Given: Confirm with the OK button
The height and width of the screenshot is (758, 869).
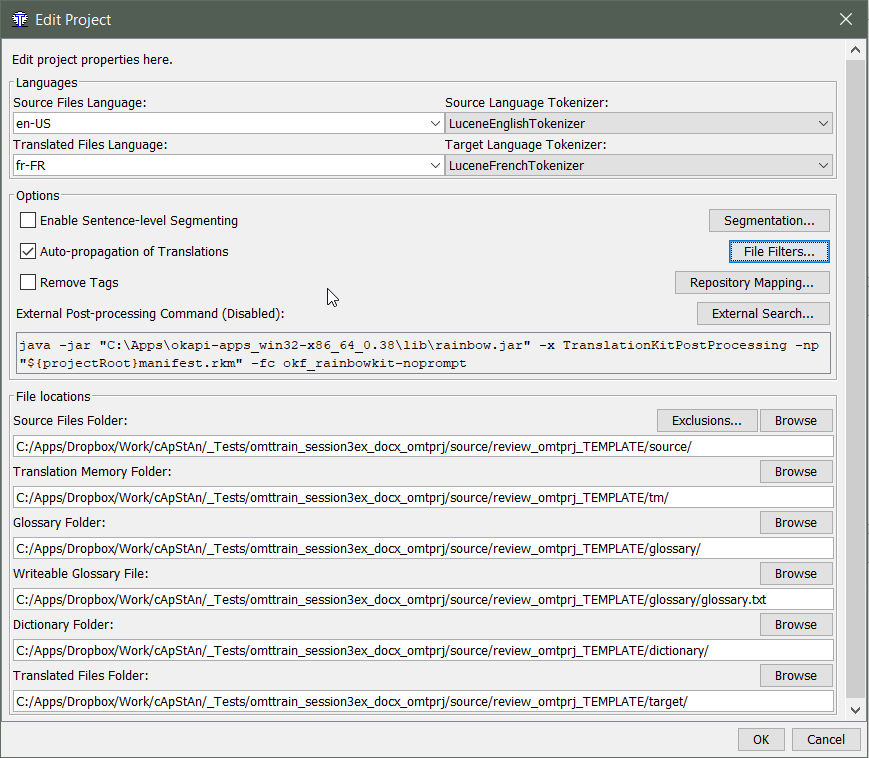Looking at the screenshot, I should click(761, 740).
